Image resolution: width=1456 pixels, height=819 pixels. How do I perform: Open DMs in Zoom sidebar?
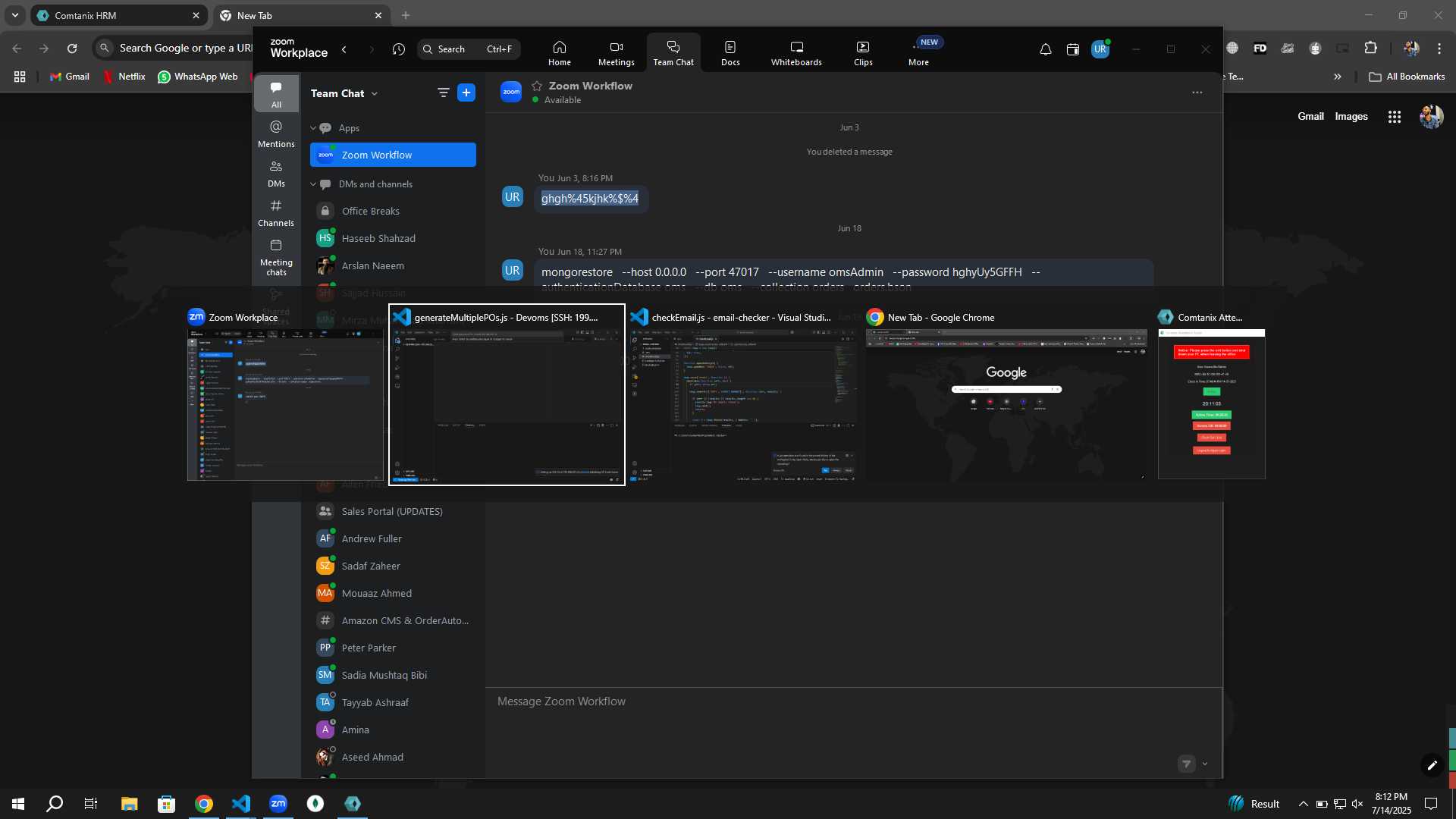click(x=276, y=174)
